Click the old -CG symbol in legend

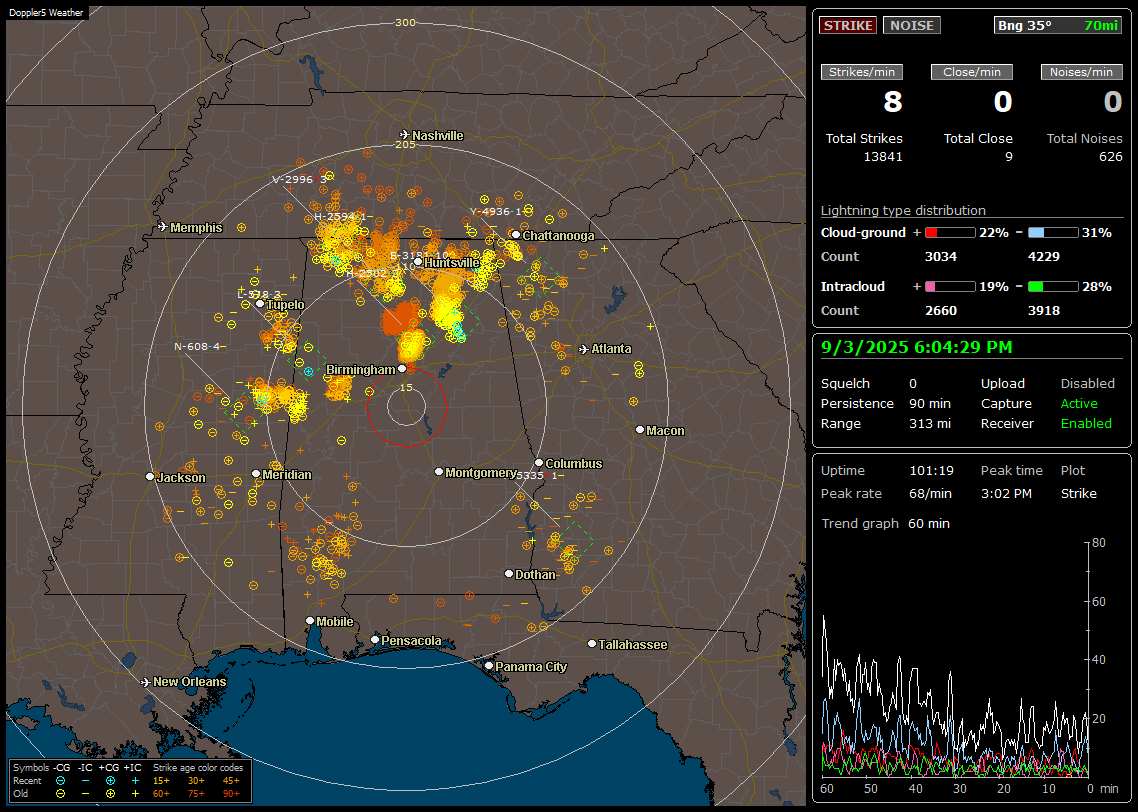coord(61,794)
